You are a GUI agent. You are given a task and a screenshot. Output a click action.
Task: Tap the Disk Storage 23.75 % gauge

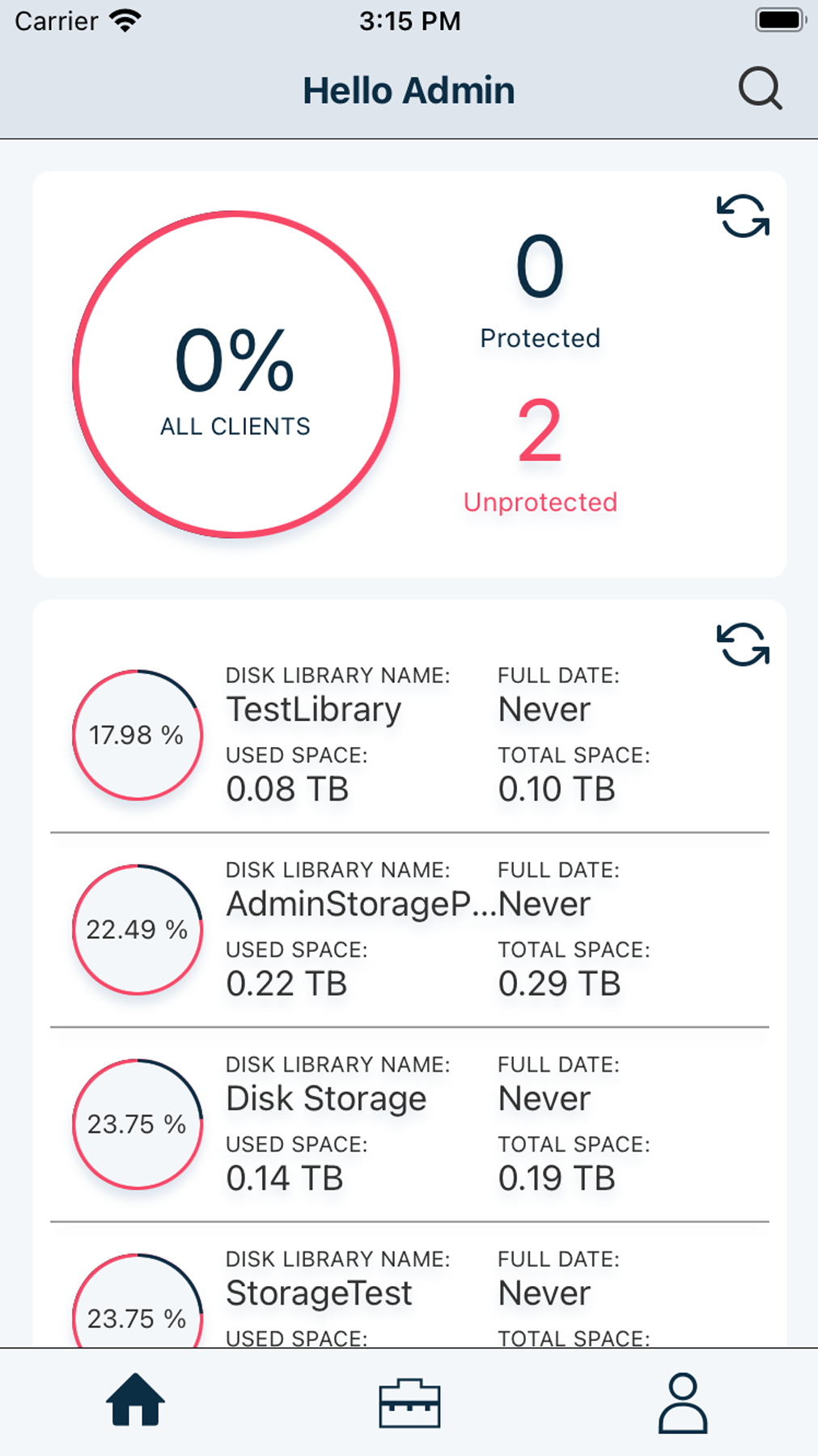pos(138,1124)
